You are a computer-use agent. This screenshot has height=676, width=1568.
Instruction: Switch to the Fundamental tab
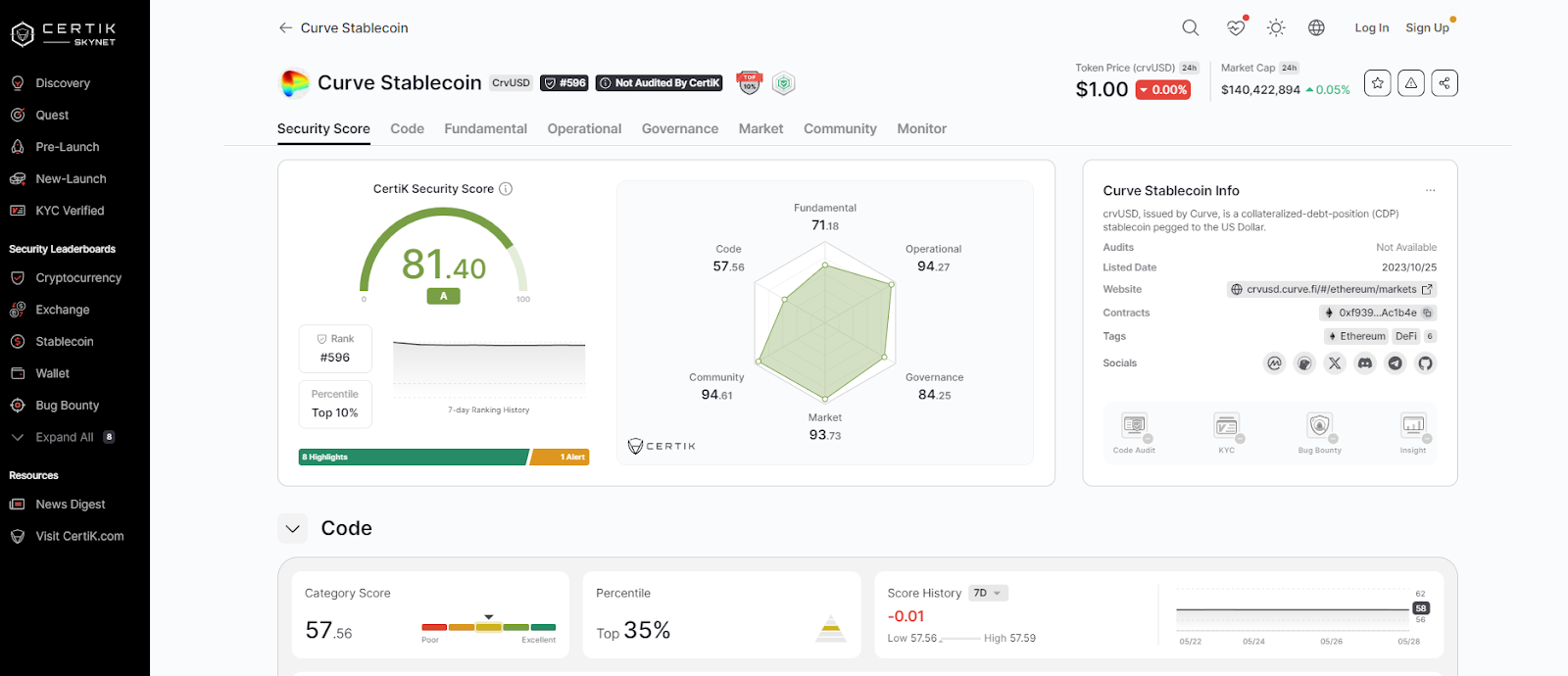tap(485, 128)
